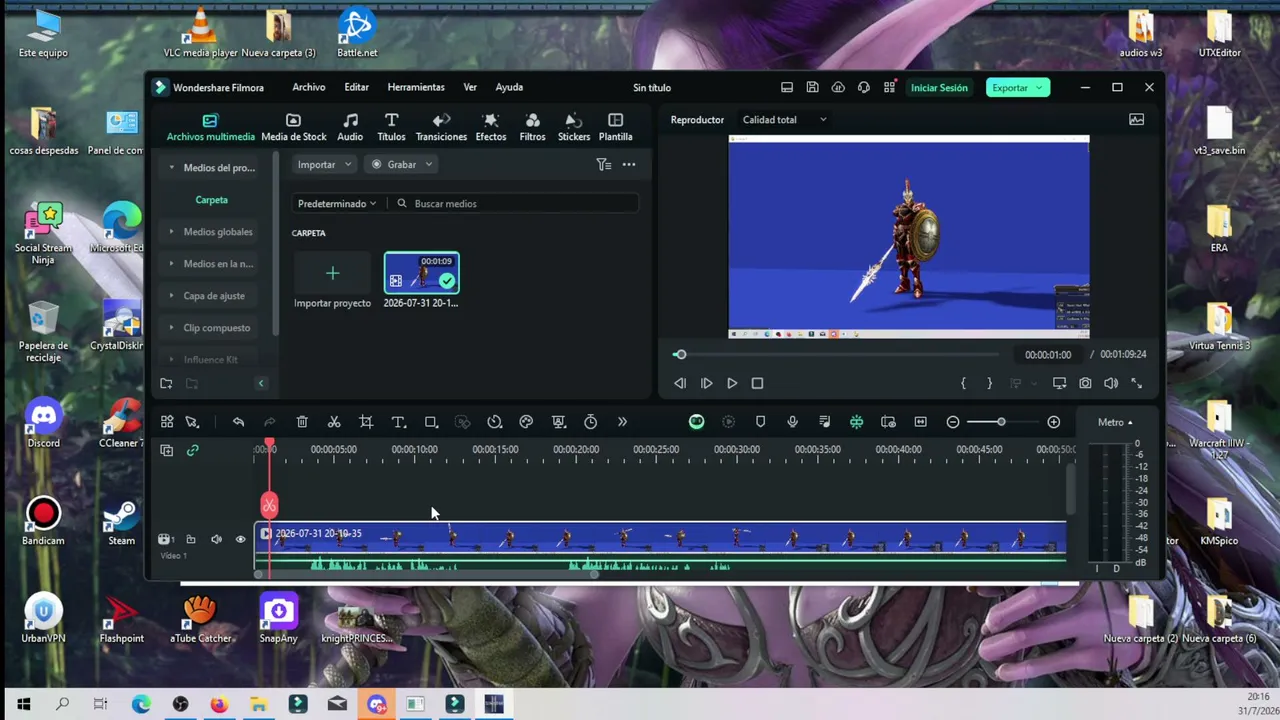Click the Exportar button

[1016, 87]
